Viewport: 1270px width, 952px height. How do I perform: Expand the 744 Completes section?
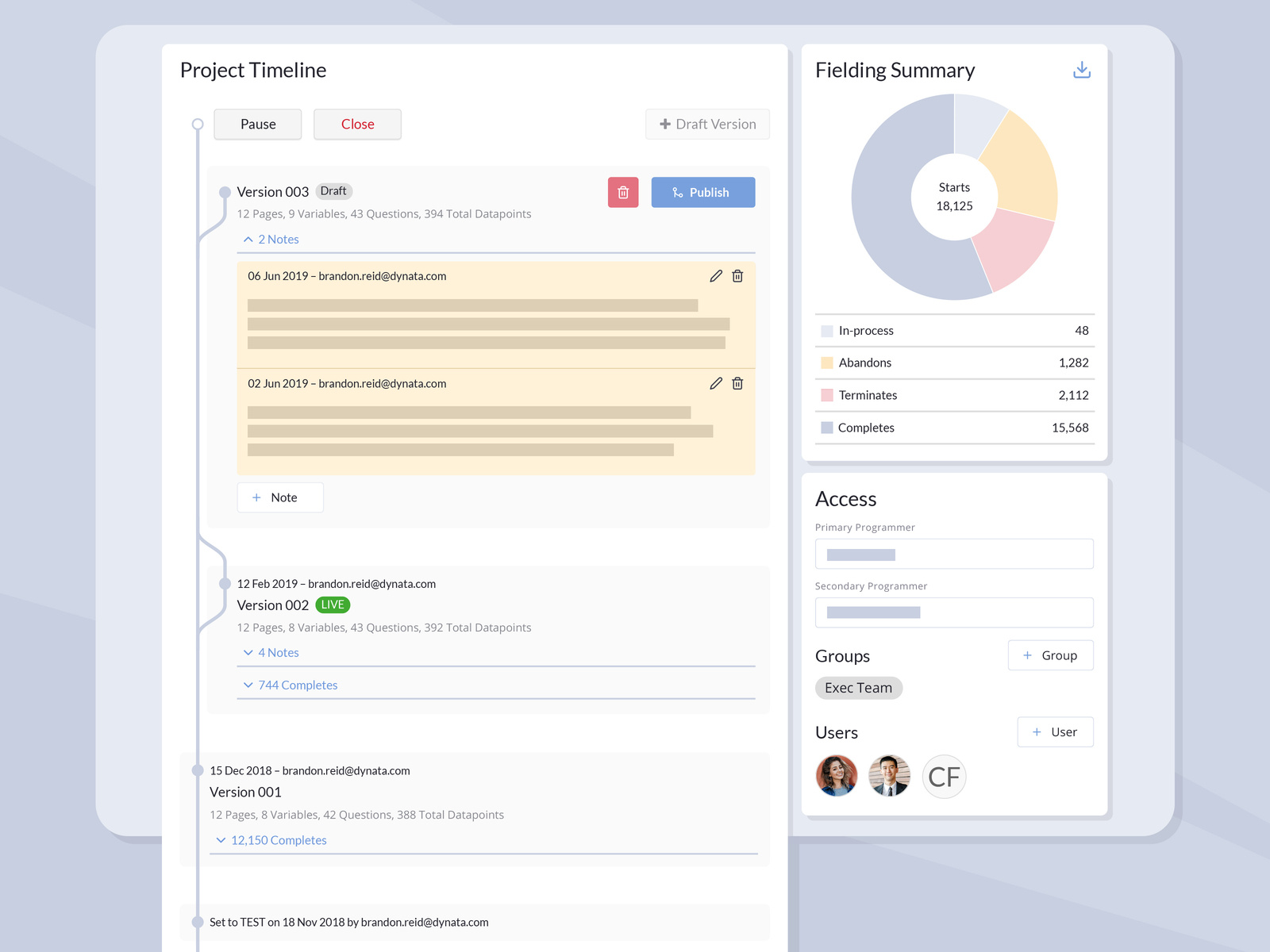[291, 685]
